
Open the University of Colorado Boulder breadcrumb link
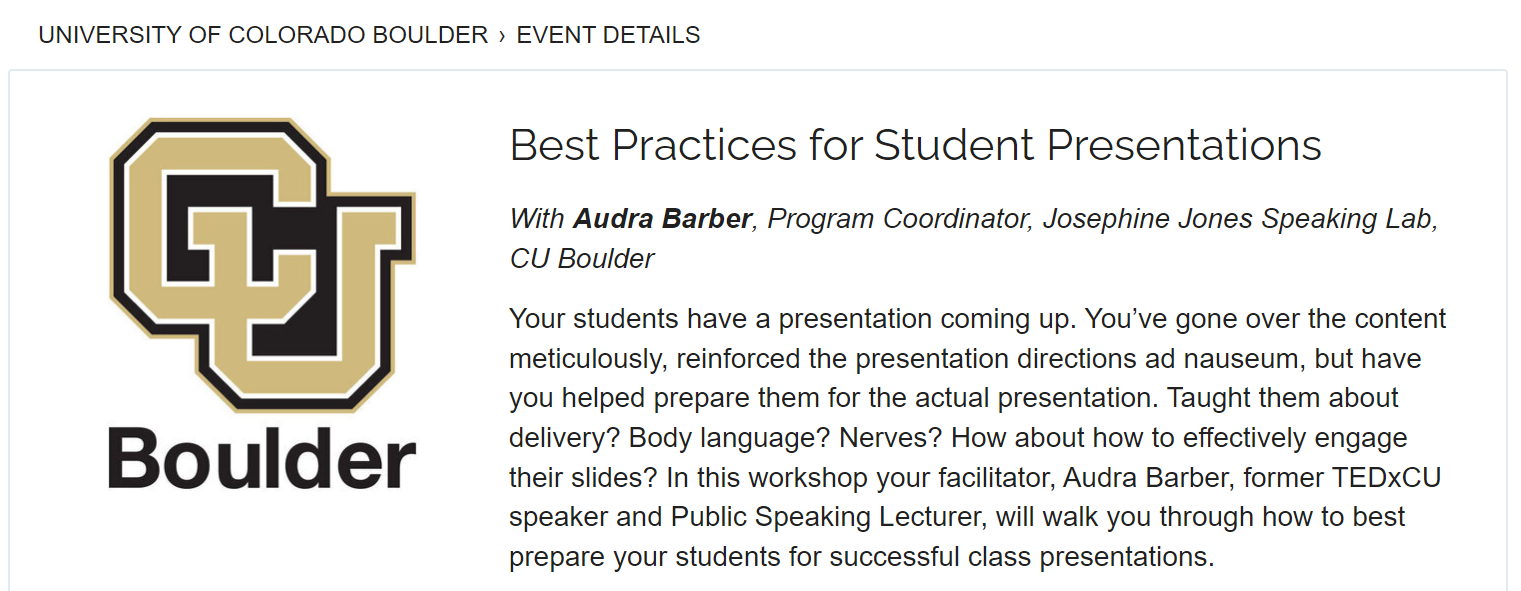tap(263, 35)
